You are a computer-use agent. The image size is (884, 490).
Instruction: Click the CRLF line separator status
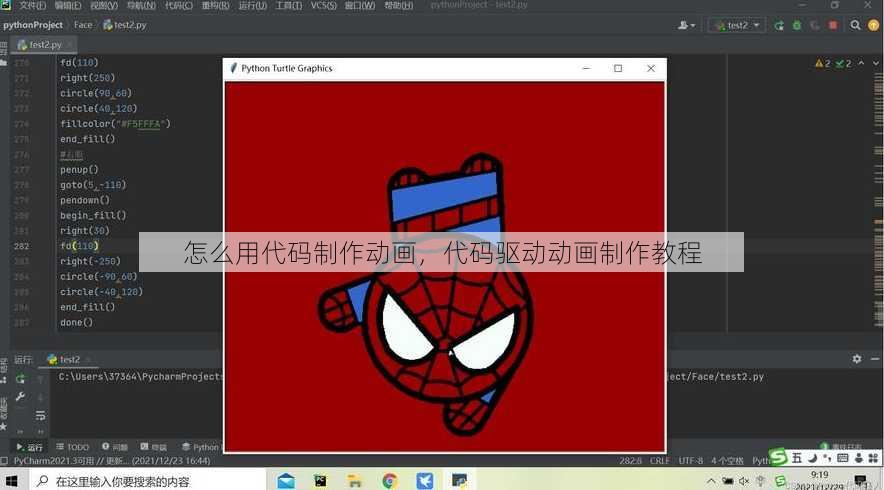click(x=660, y=461)
